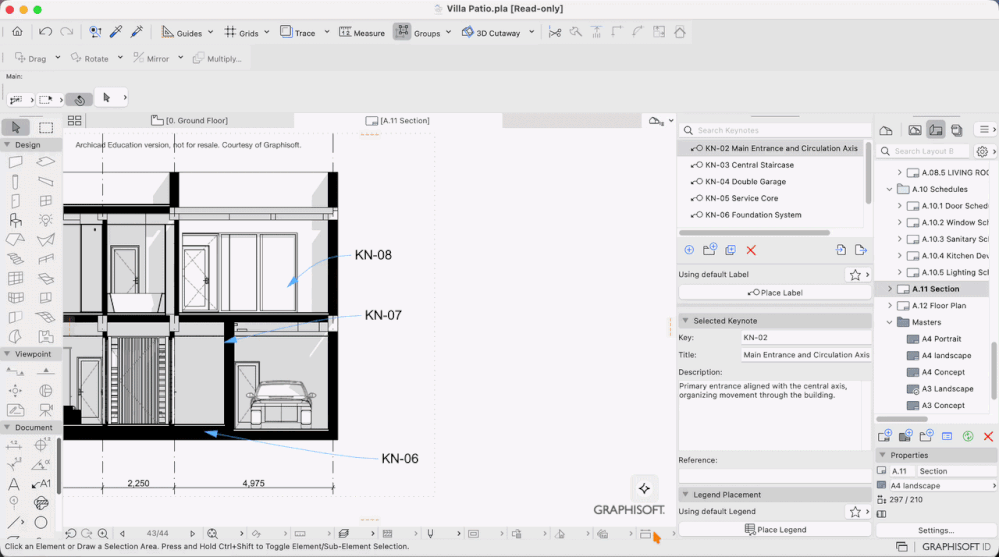The width and height of the screenshot is (999, 557).
Task: Open label favorites star
Action: 855,275
